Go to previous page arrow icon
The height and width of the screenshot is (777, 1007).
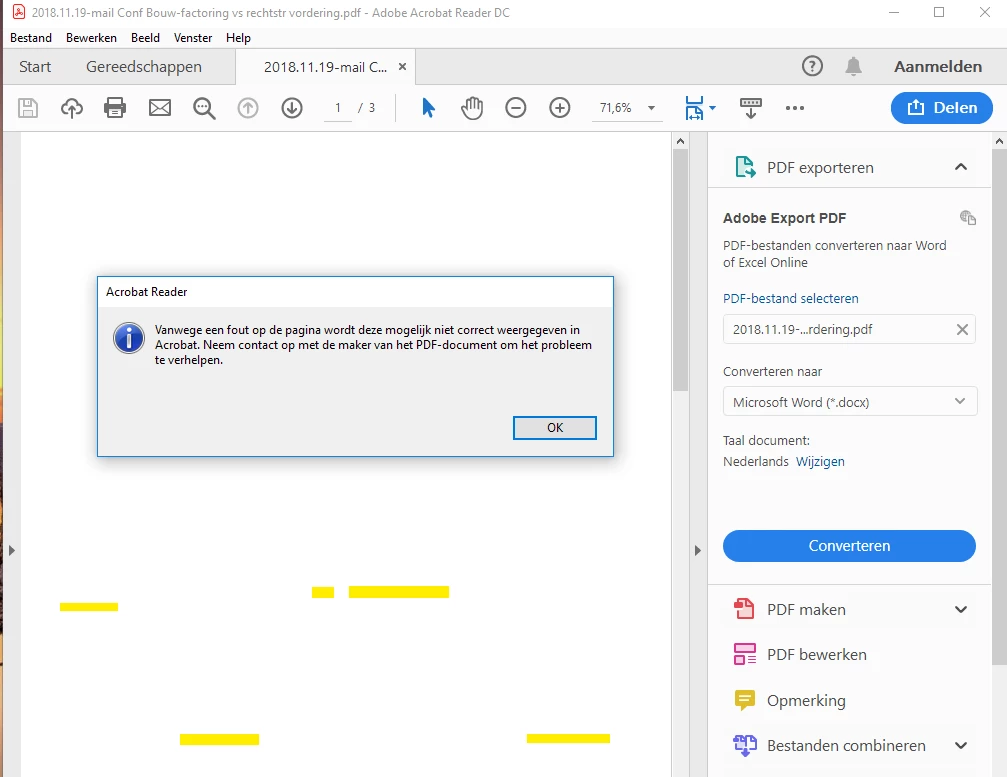pyautogui.click(x=248, y=108)
